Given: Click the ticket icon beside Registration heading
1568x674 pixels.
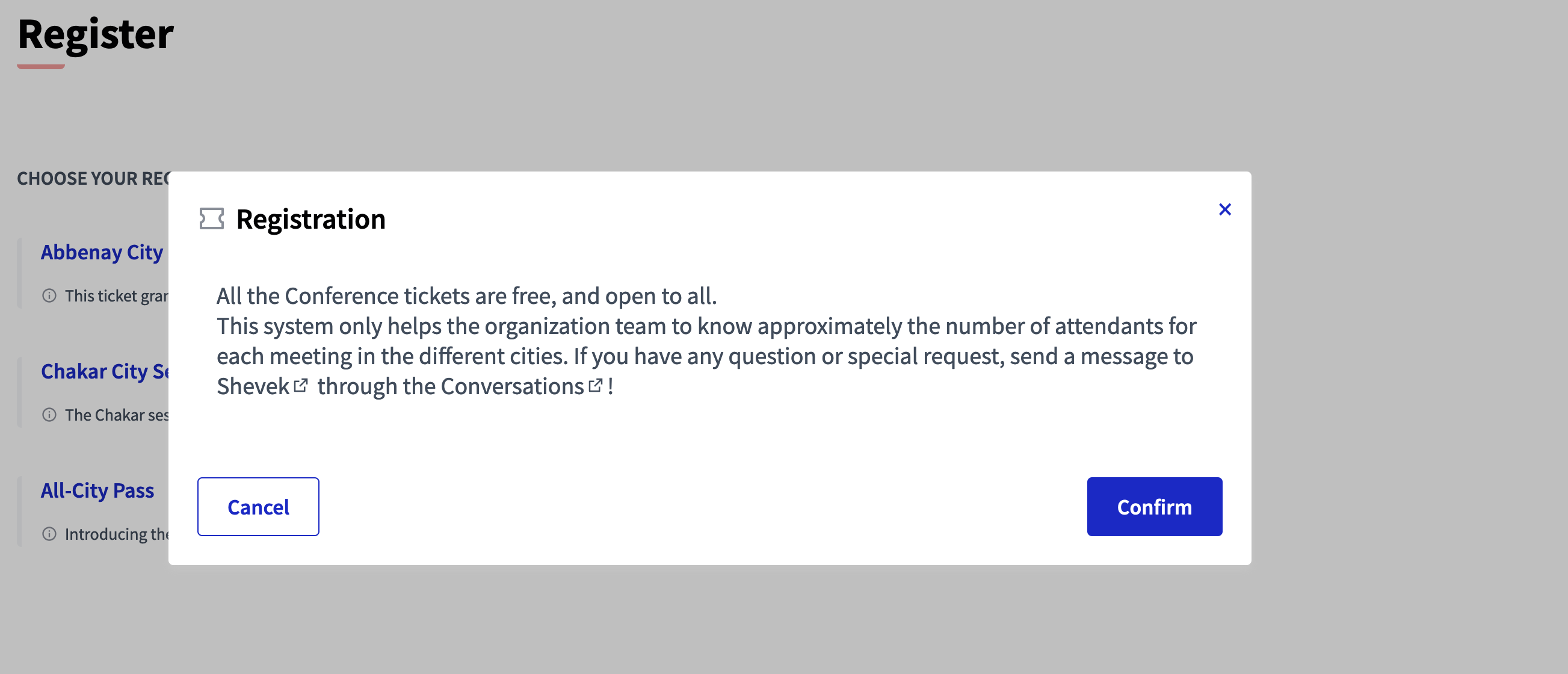Looking at the screenshot, I should tap(212, 218).
